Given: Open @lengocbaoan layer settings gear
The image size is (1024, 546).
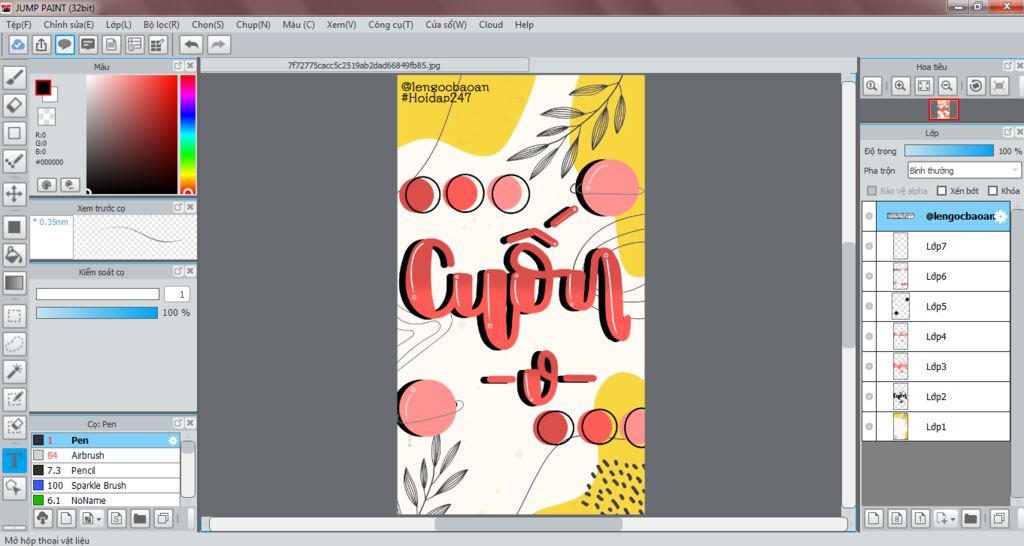Looking at the screenshot, I should click(1000, 216).
